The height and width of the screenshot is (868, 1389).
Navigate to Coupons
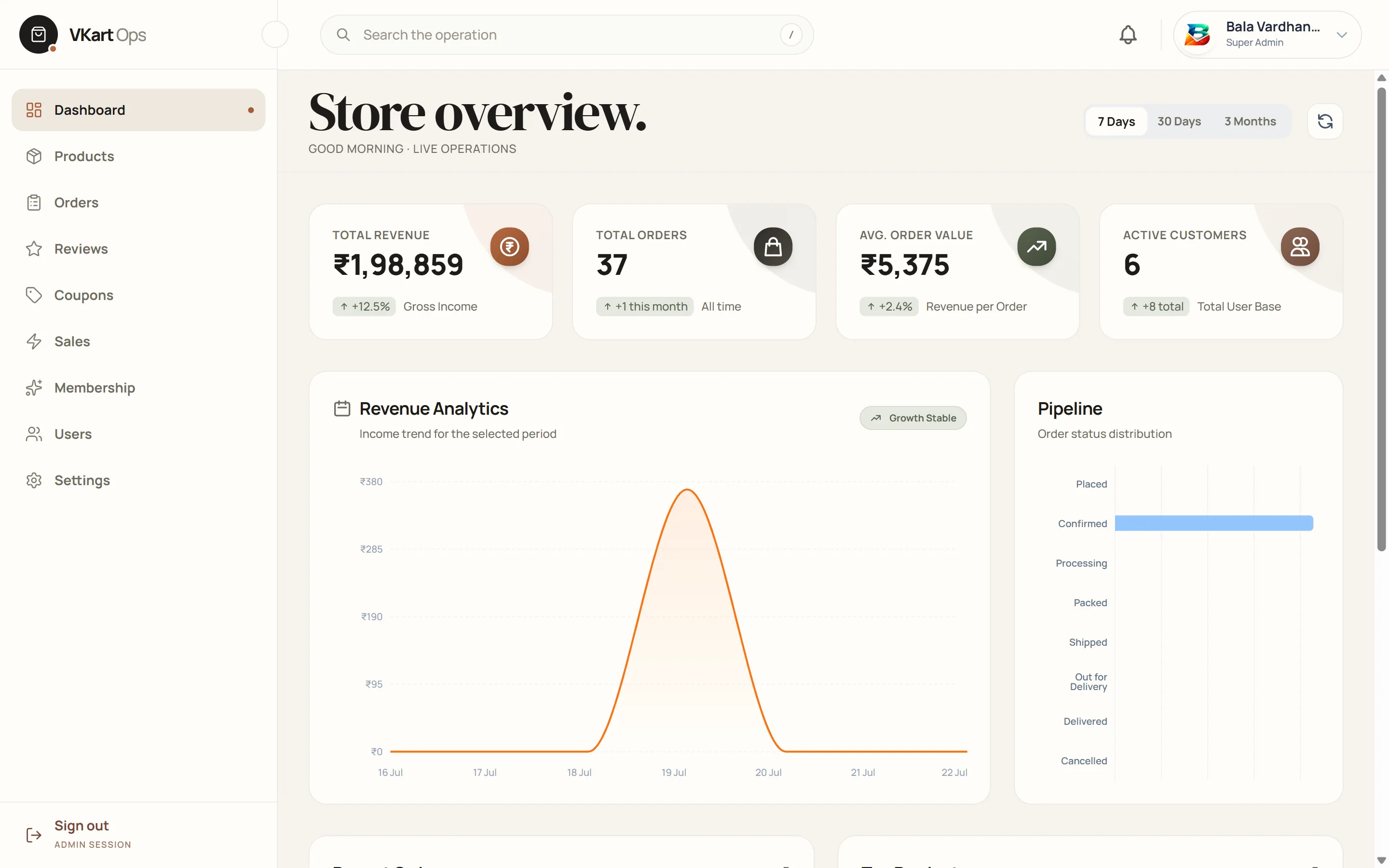[x=138, y=295]
